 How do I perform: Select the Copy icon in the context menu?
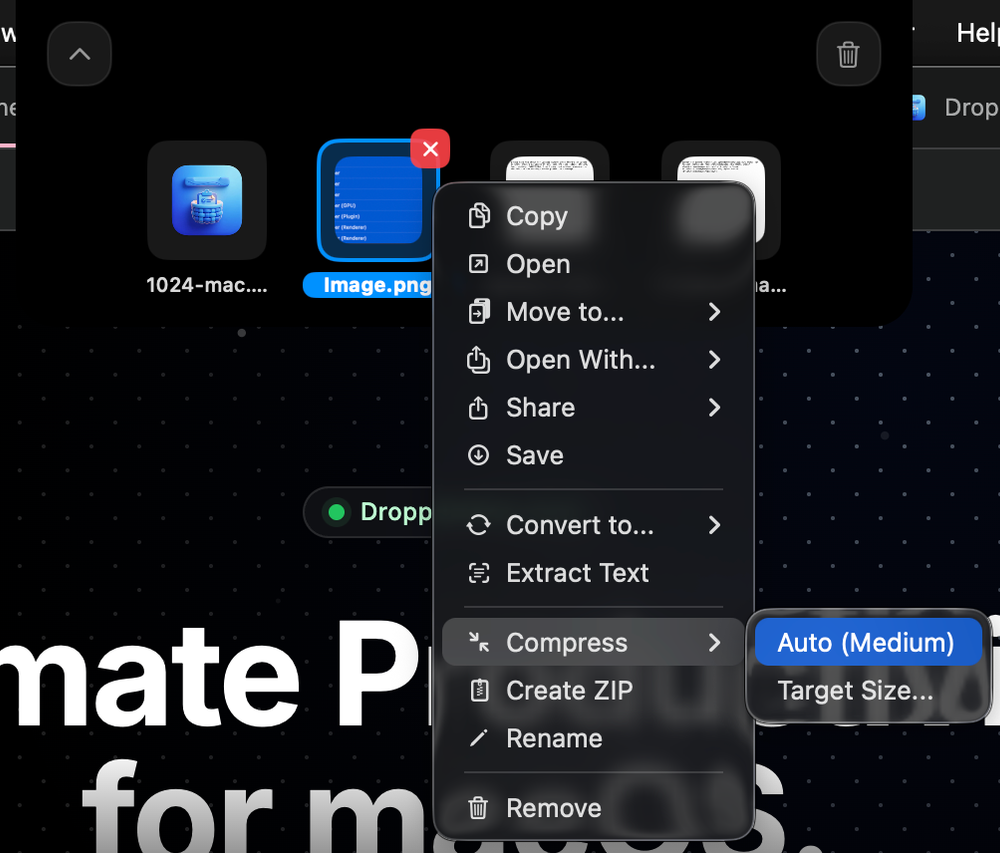[x=479, y=215]
